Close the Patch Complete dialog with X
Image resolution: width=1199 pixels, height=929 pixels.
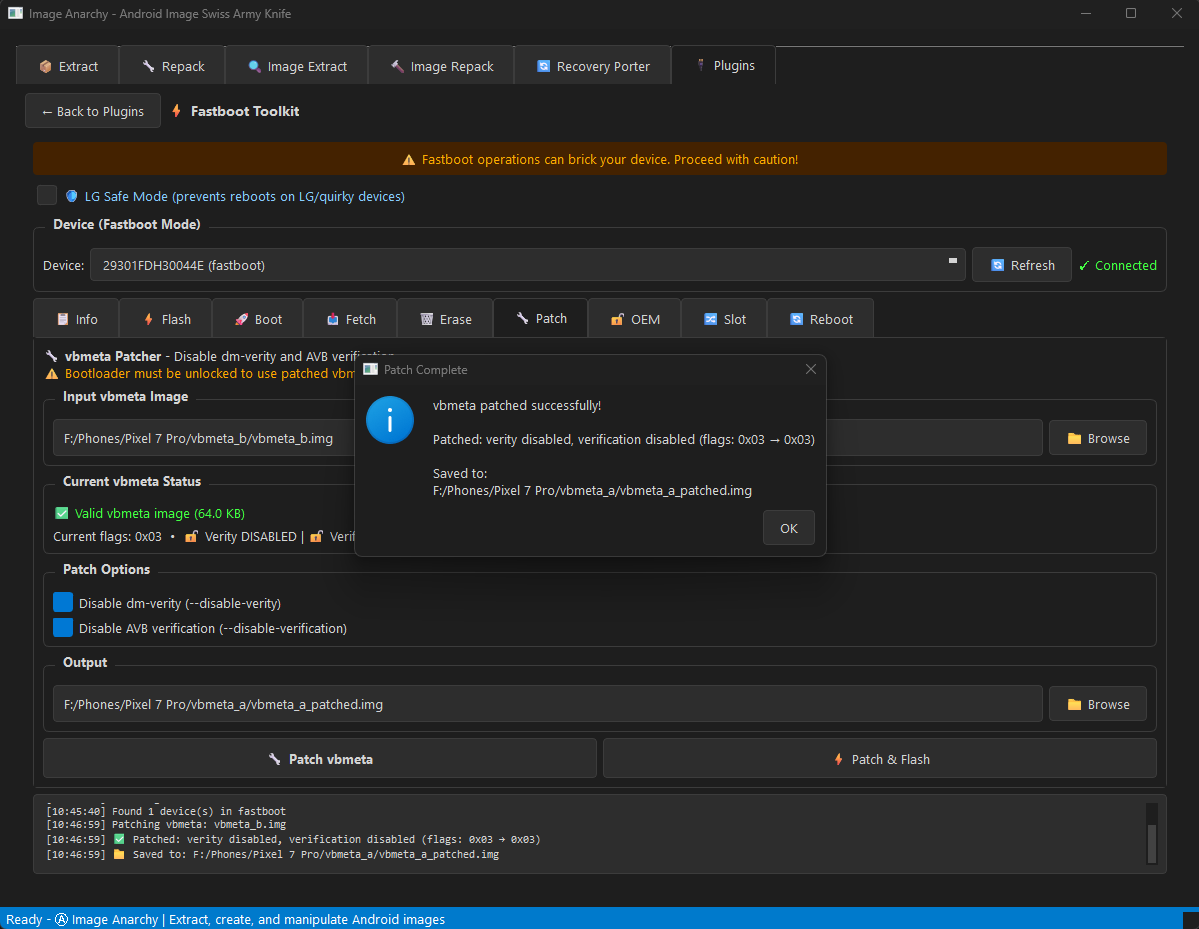click(811, 369)
